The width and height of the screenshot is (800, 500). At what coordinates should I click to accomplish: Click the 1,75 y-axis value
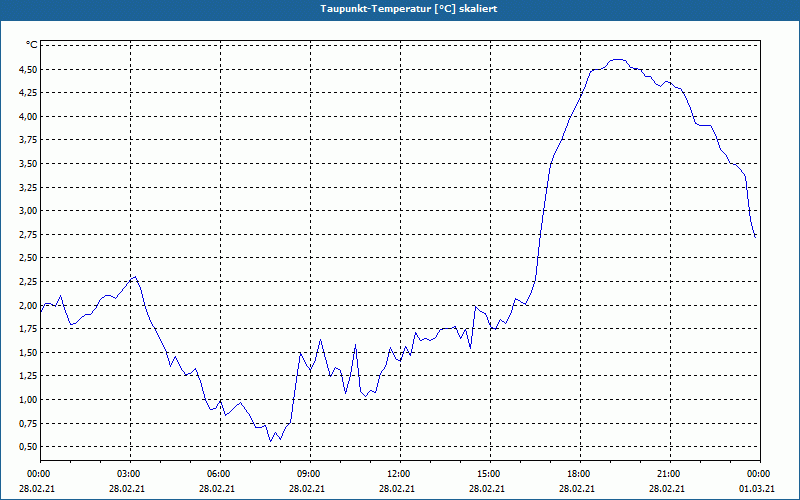tap(28, 329)
